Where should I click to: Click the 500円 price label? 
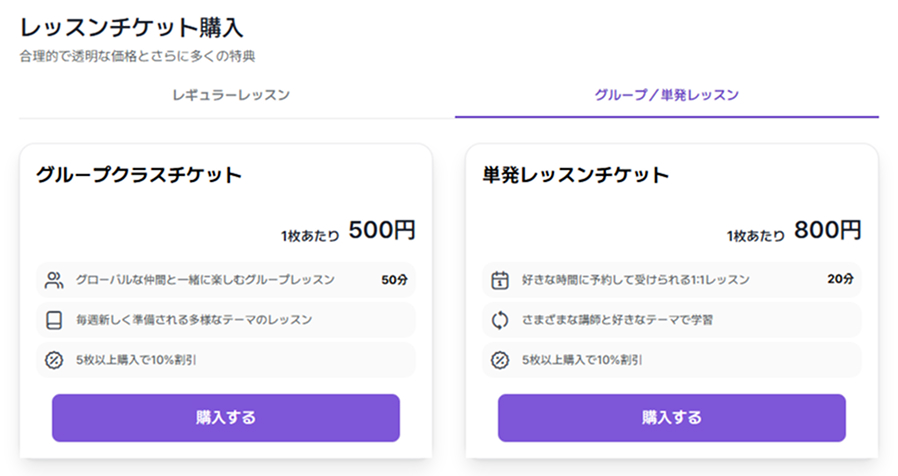tap(382, 230)
